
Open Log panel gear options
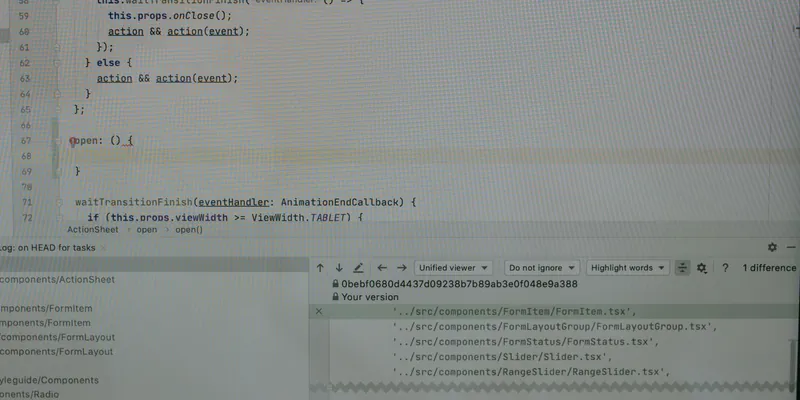pyautogui.click(x=772, y=247)
